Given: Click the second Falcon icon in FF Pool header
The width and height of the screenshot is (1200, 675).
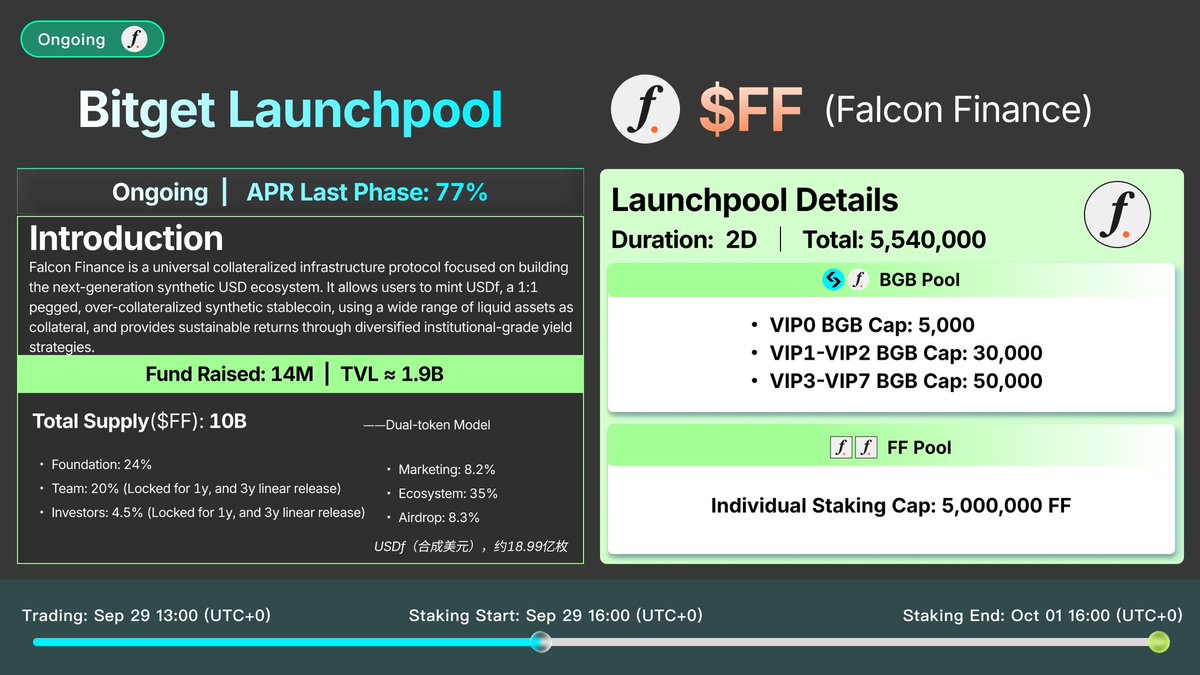Looking at the screenshot, I should point(866,448).
